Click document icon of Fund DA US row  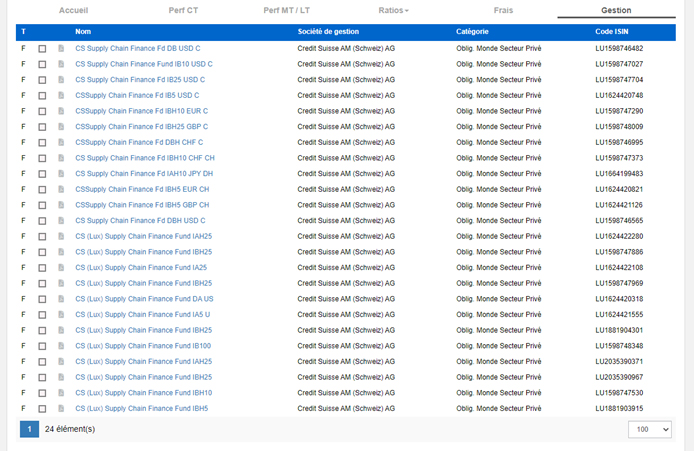61,299
